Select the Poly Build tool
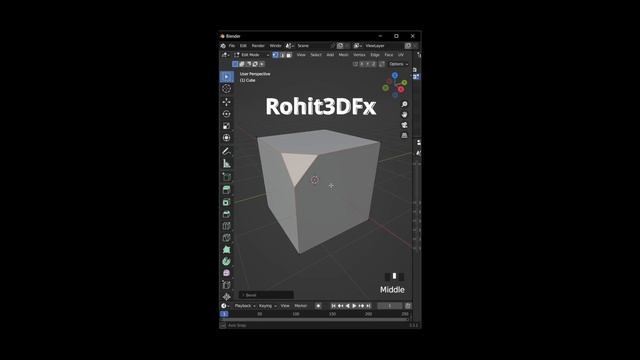640x360 pixels. [x=227, y=249]
